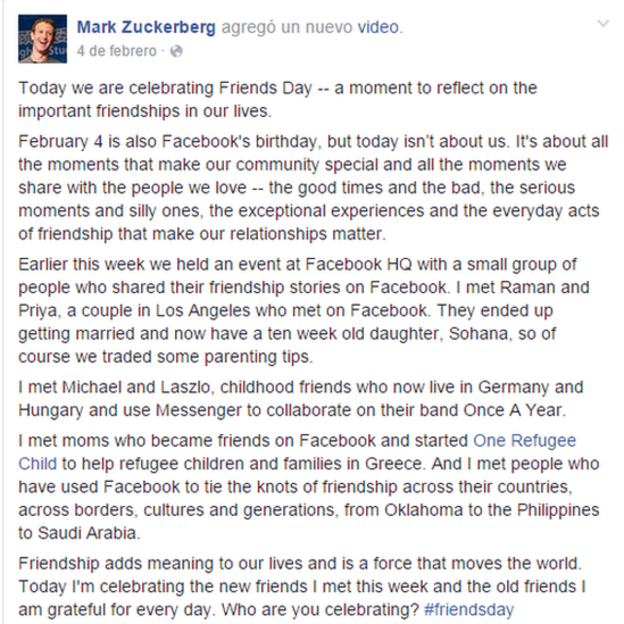
Task: Click Mark Zuckerberg's profile picture thumbnail
Action: [x=35, y=35]
